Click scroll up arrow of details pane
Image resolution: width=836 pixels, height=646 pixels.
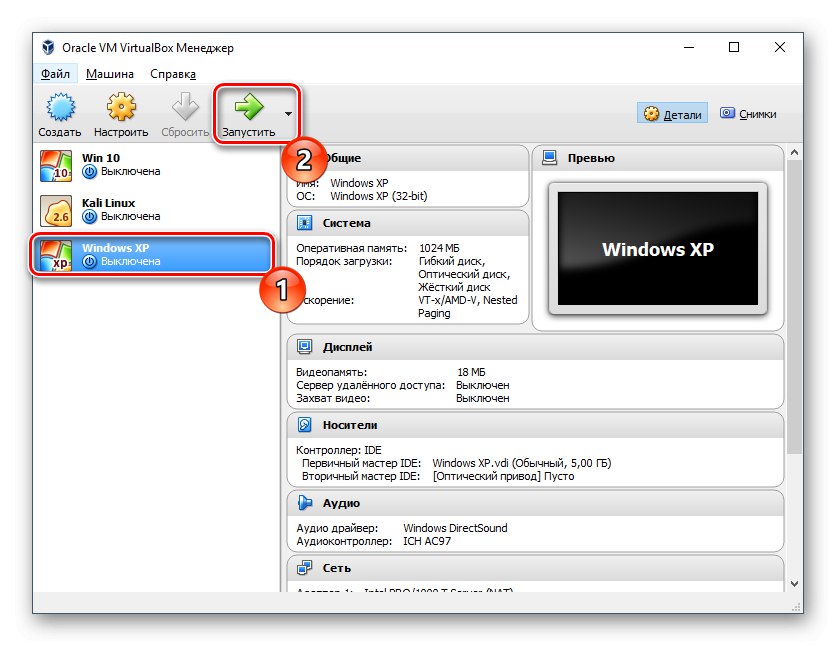pyautogui.click(x=794, y=152)
